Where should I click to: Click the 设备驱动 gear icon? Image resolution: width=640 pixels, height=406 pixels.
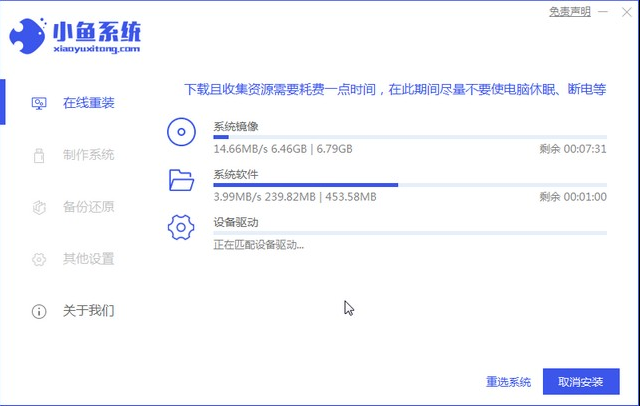point(181,227)
